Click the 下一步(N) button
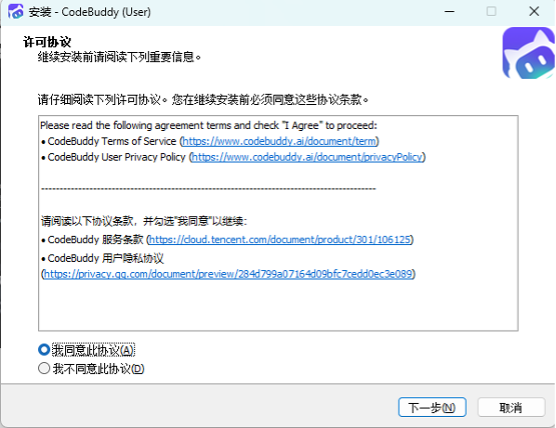The image size is (556, 428). point(432,407)
